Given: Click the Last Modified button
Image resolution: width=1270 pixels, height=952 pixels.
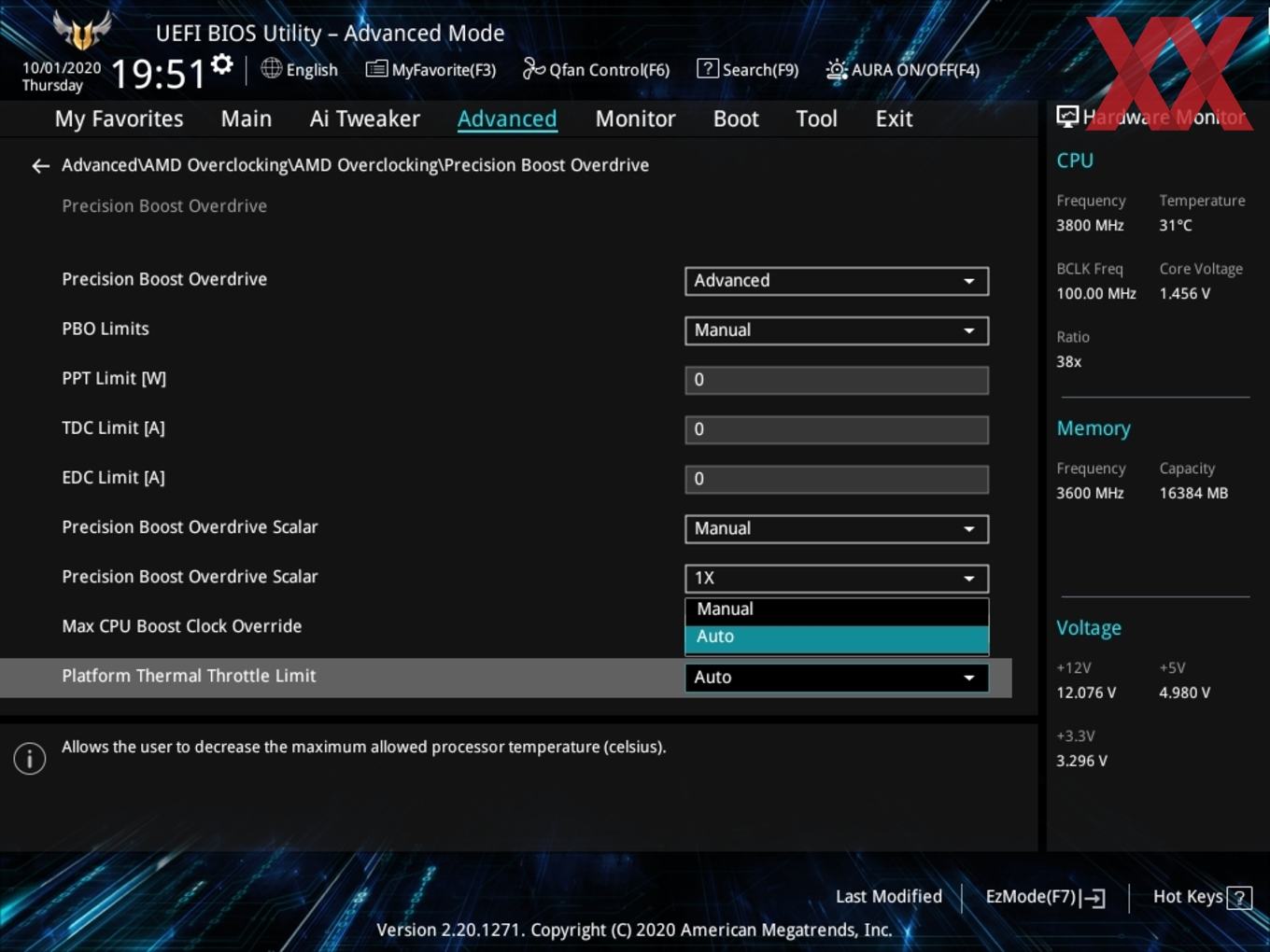Looking at the screenshot, I should tap(888, 897).
